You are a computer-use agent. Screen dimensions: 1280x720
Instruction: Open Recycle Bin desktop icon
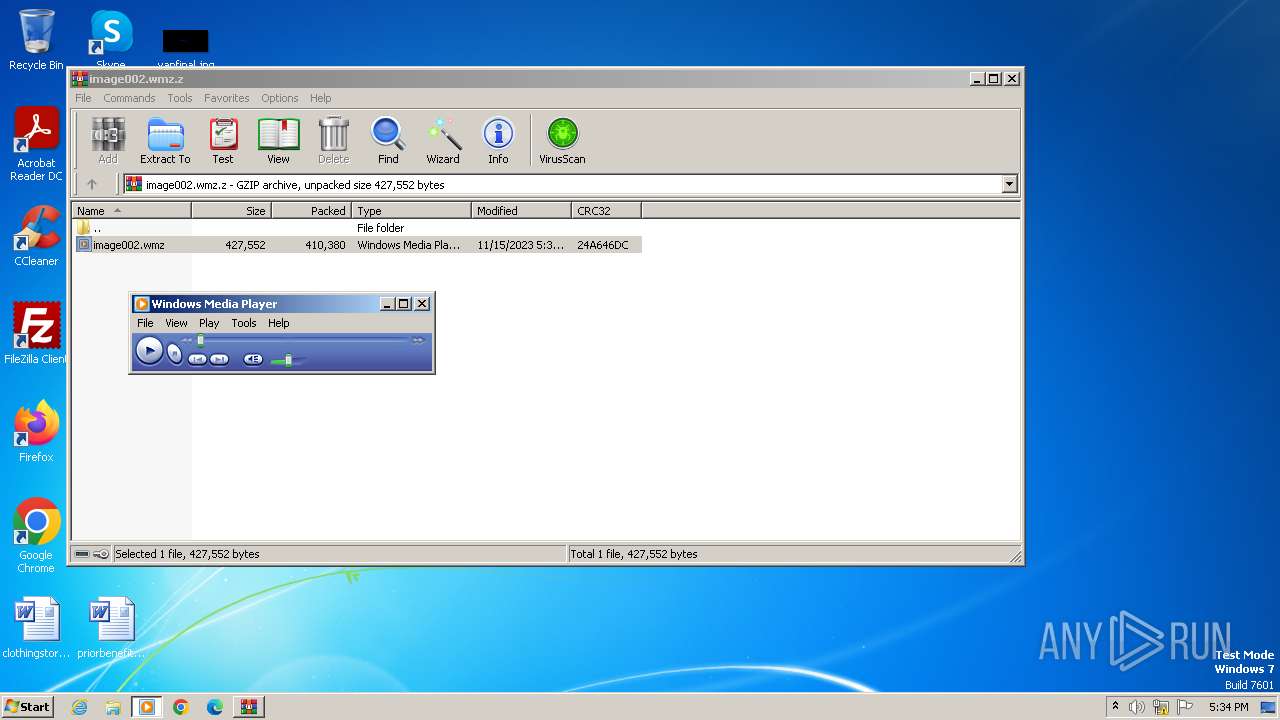click(x=36, y=40)
